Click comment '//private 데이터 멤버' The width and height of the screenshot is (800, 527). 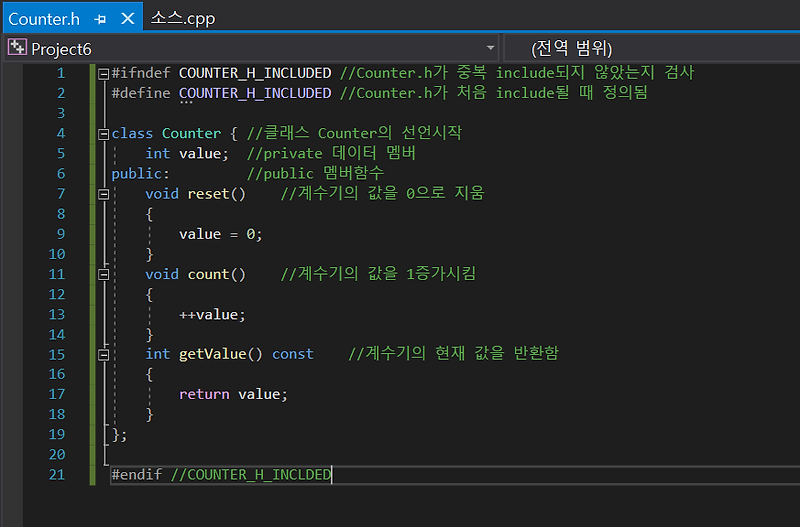(331, 153)
